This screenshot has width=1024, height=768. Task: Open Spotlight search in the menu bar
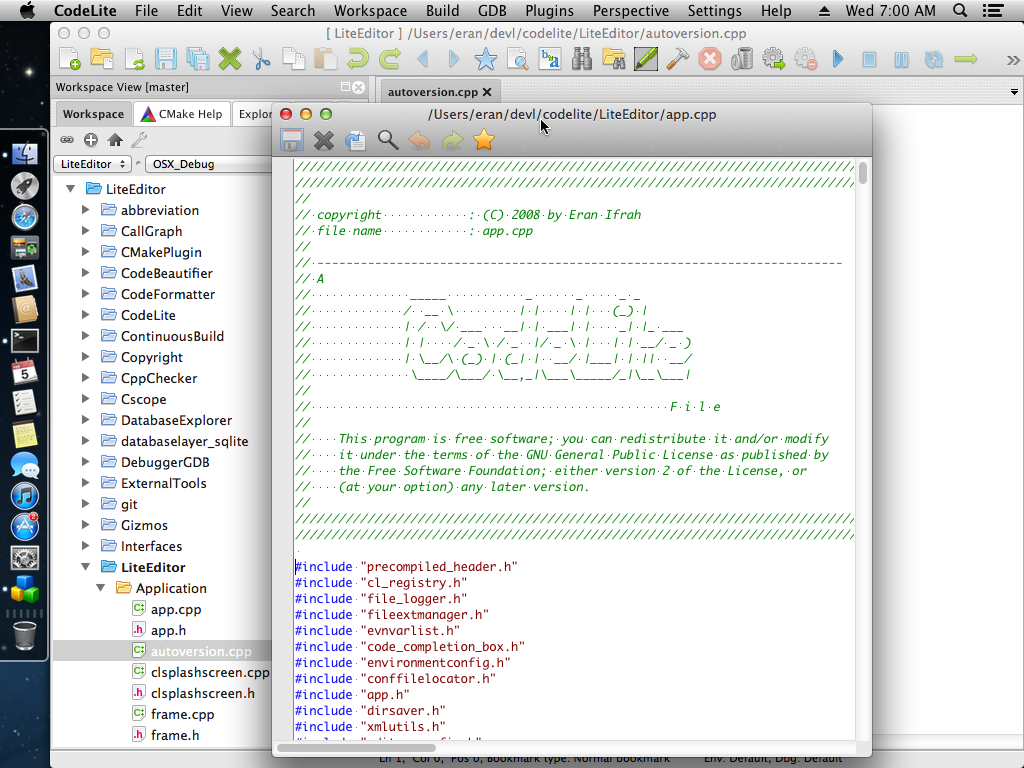(960, 10)
